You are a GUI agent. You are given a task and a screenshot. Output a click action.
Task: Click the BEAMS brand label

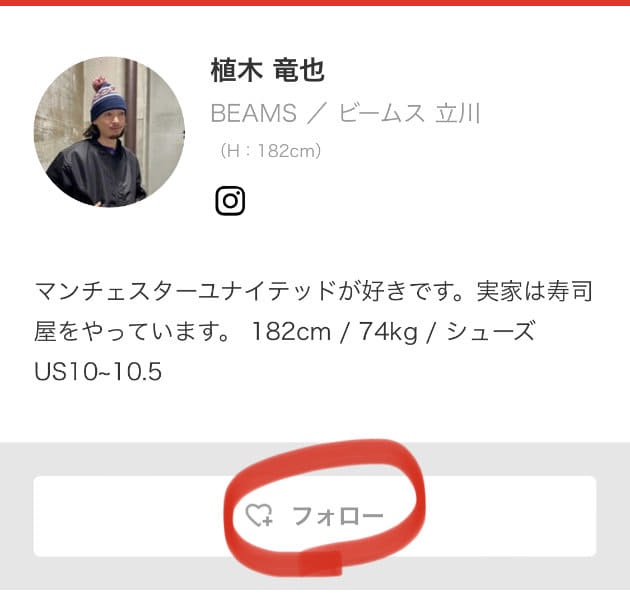[x=254, y=113]
